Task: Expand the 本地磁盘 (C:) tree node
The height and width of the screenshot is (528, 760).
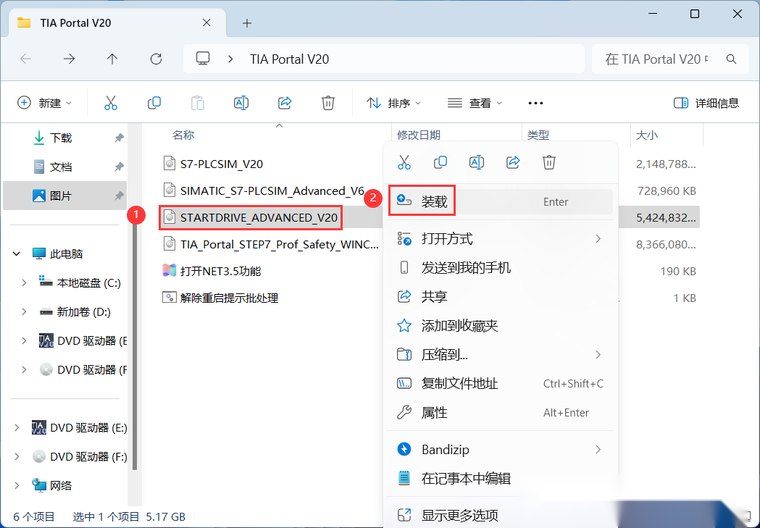Action: [x=24, y=283]
